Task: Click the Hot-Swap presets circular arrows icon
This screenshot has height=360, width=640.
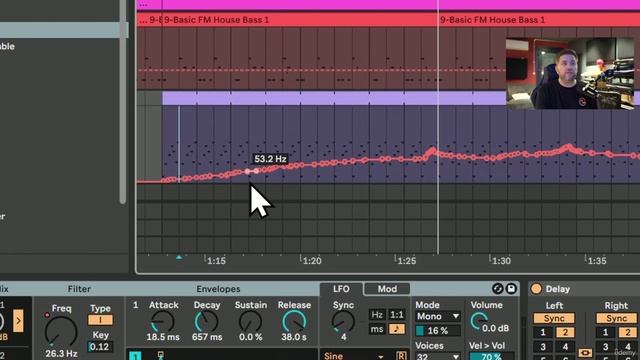Action: pos(497,289)
